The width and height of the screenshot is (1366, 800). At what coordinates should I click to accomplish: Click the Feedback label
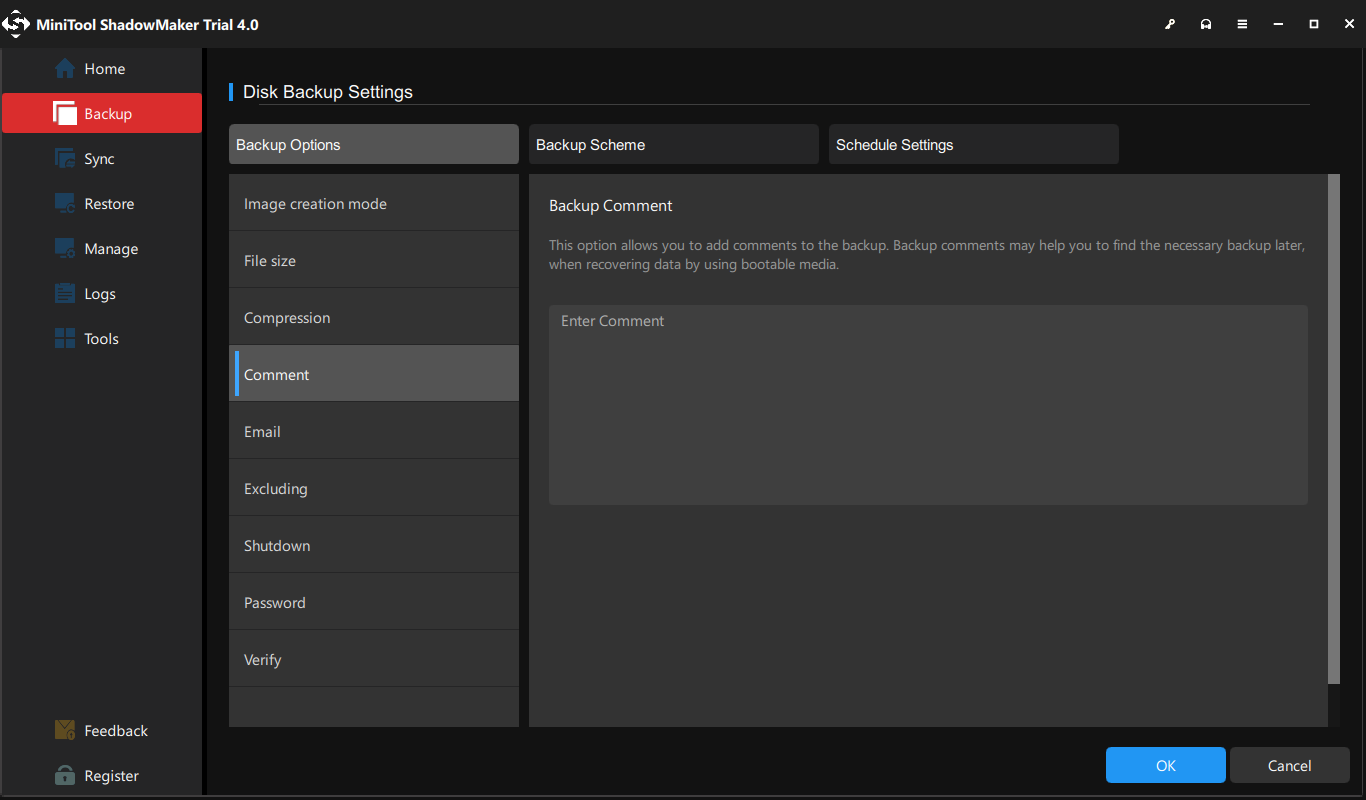[x=116, y=731]
